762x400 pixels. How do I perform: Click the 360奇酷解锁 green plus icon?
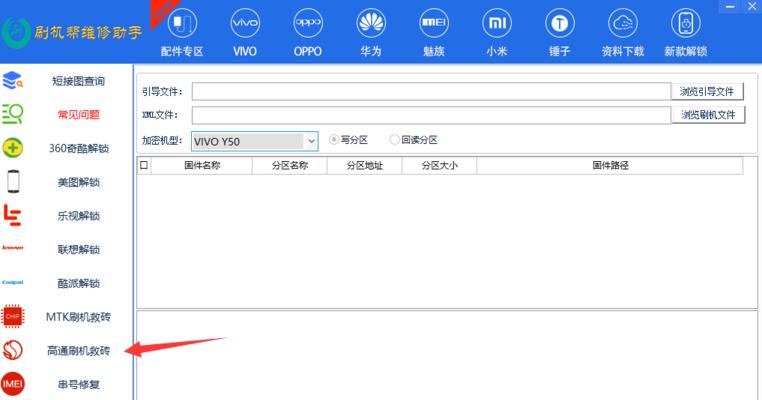point(13,148)
